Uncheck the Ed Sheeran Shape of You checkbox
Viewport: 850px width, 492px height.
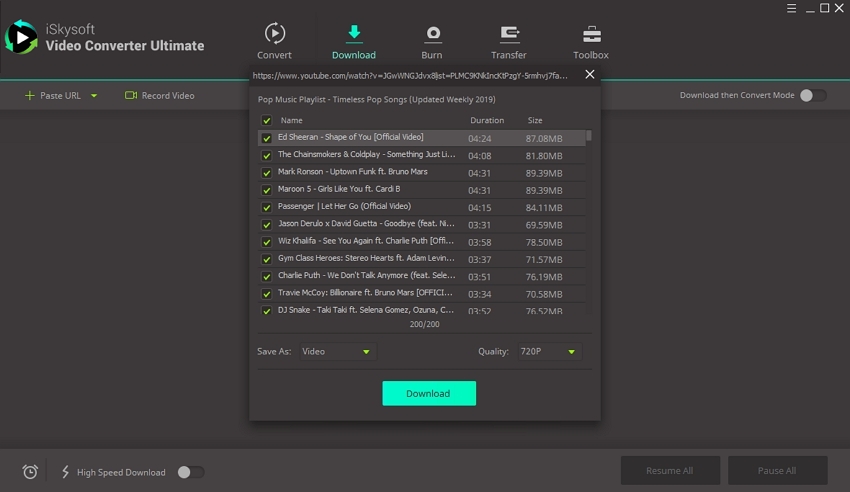point(266,138)
